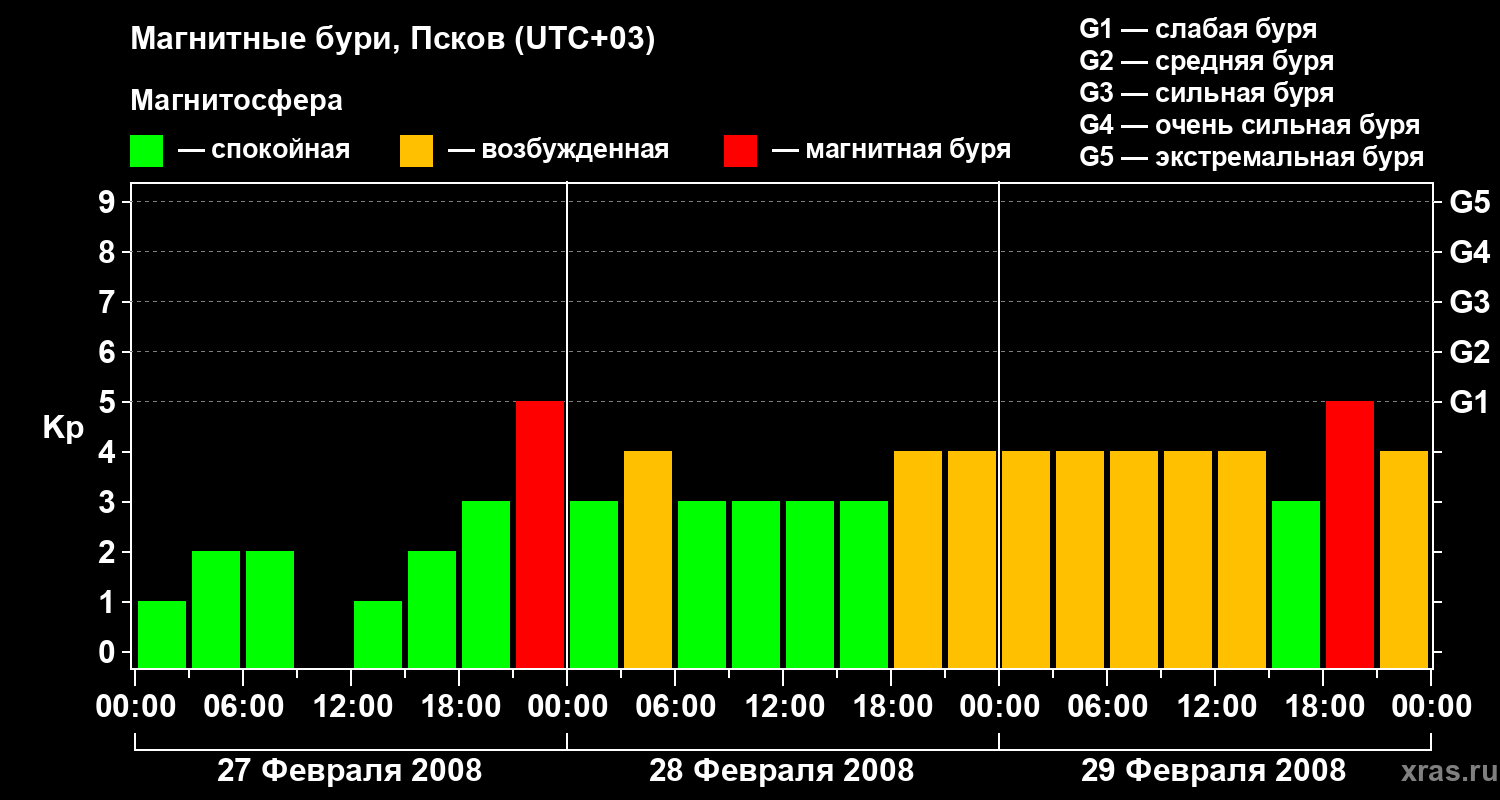Viewport: 1500px width, 800px height.
Task: Click the '28 Февраля 2008' date label
Action: coord(782,771)
